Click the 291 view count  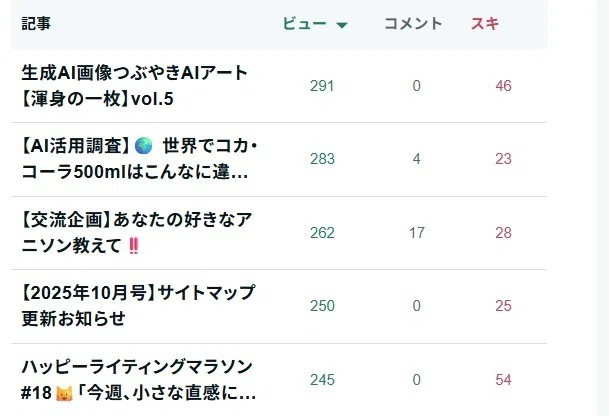click(x=322, y=86)
